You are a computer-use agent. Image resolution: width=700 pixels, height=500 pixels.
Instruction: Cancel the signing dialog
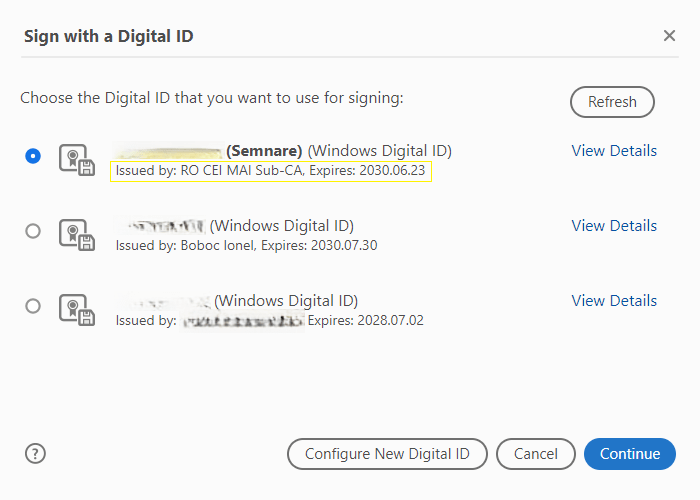(x=536, y=454)
